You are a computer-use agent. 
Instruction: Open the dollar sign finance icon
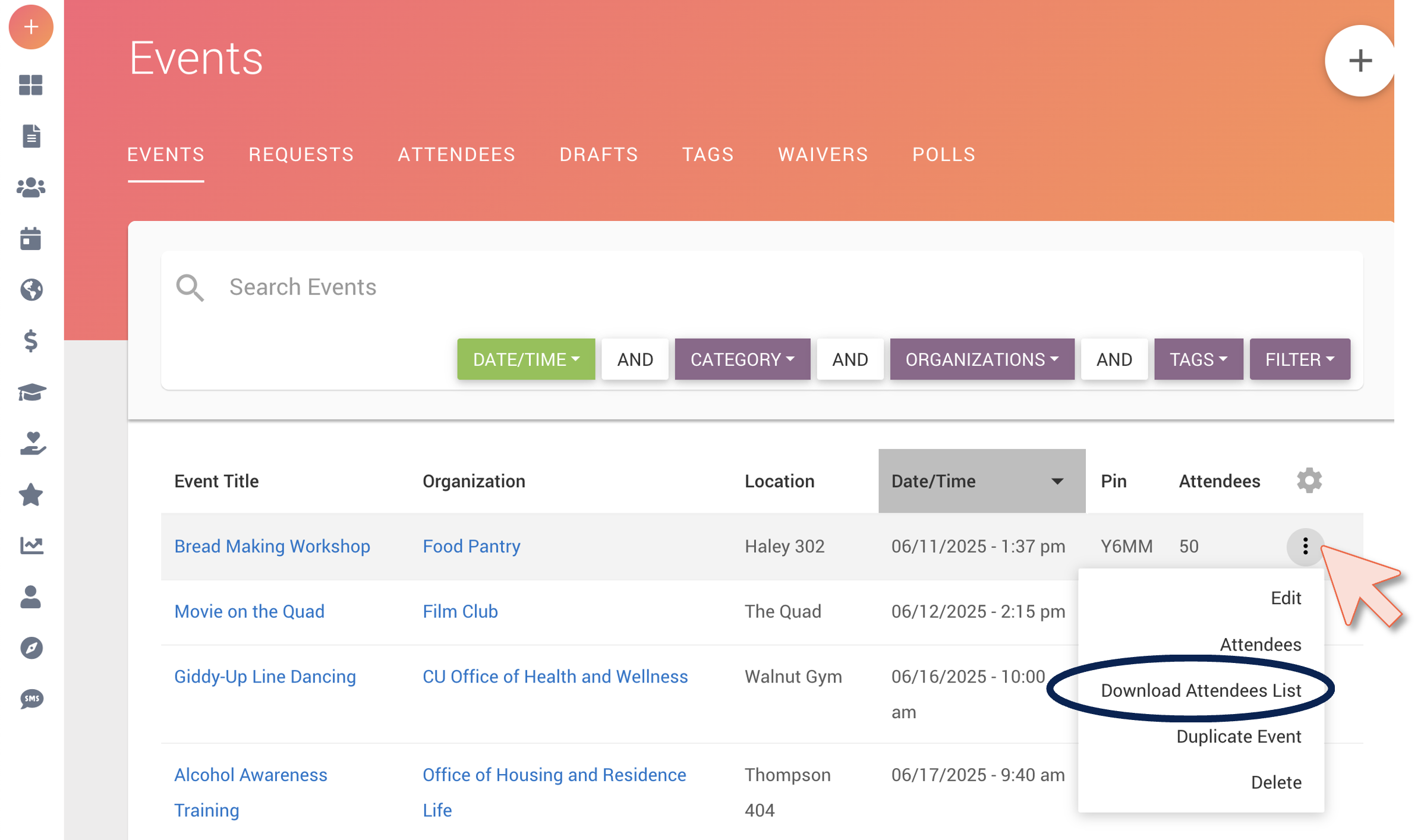pyautogui.click(x=31, y=341)
